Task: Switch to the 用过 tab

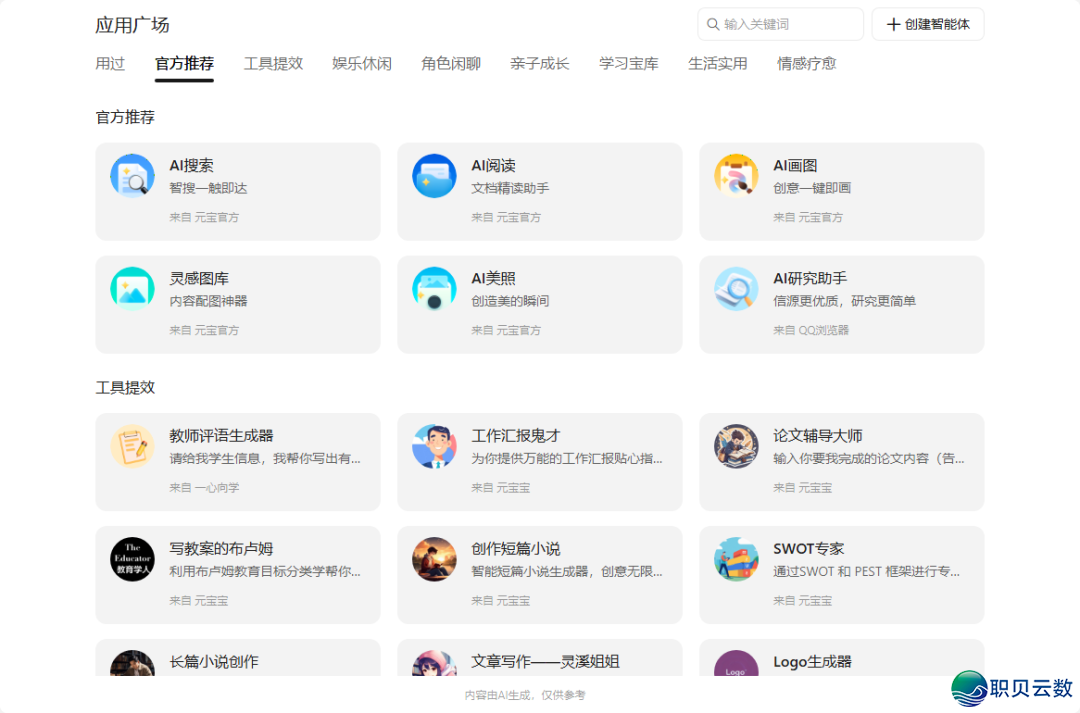Action: 110,63
